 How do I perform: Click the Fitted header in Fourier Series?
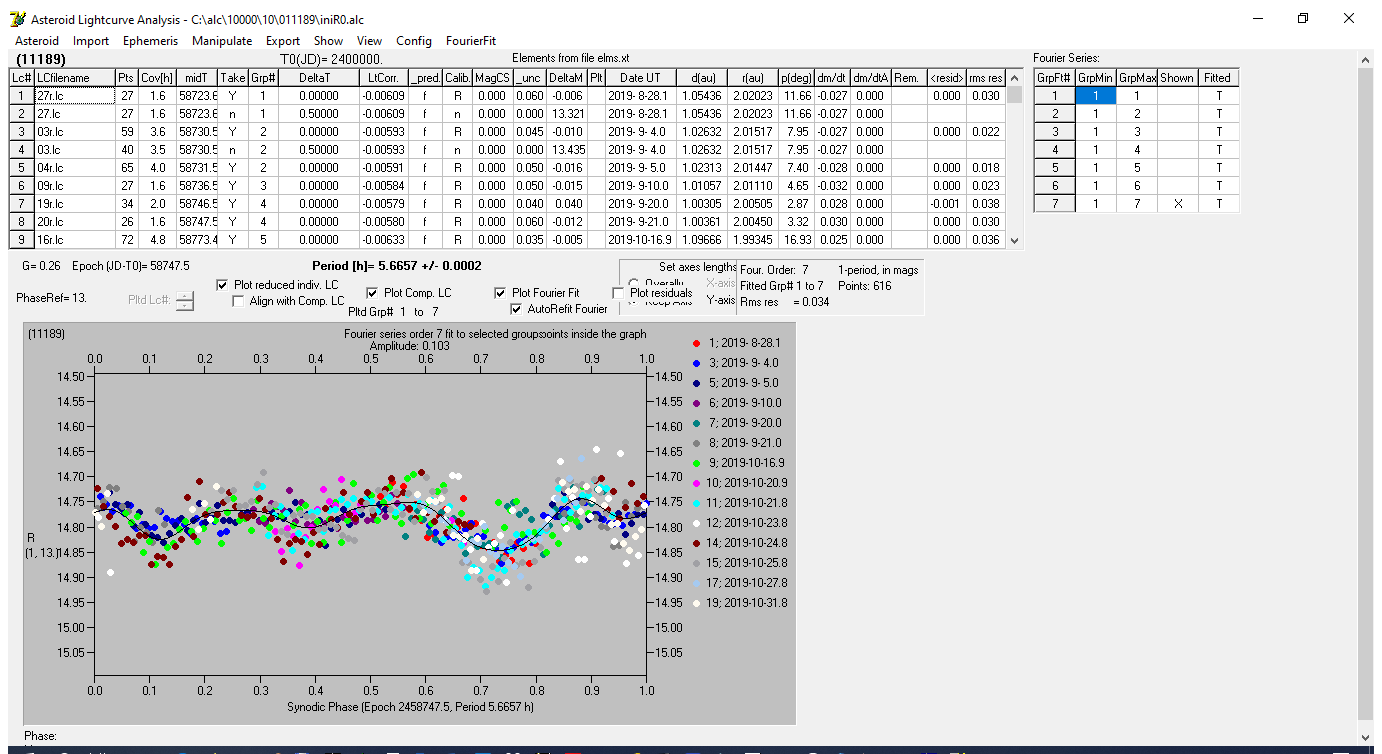point(1218,78)
